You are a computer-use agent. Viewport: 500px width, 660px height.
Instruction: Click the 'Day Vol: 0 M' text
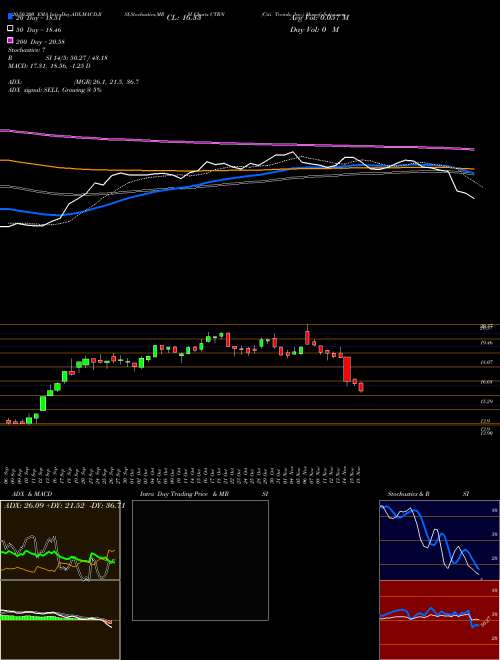(x=314, y=29)
